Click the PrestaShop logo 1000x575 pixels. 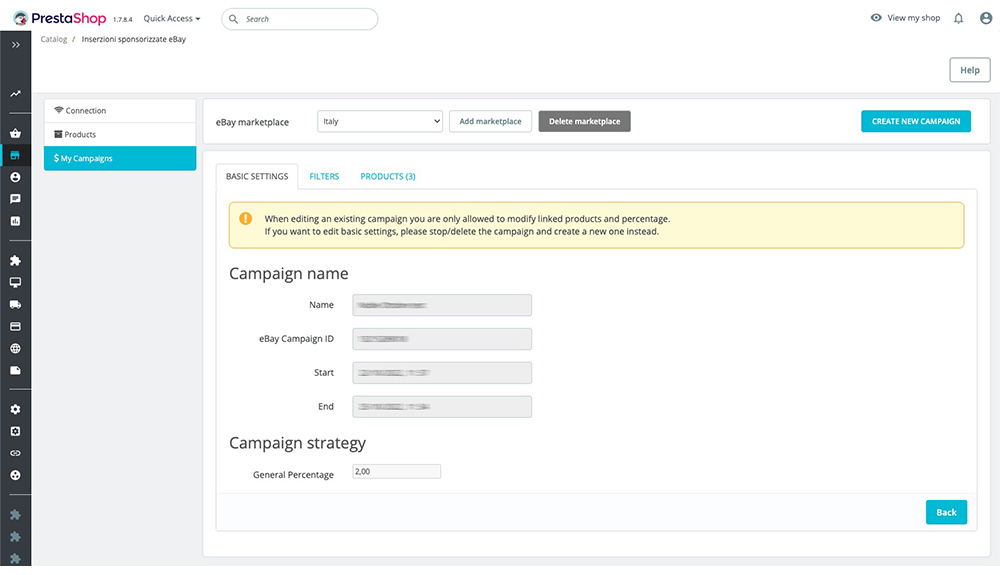pos(59,18)
